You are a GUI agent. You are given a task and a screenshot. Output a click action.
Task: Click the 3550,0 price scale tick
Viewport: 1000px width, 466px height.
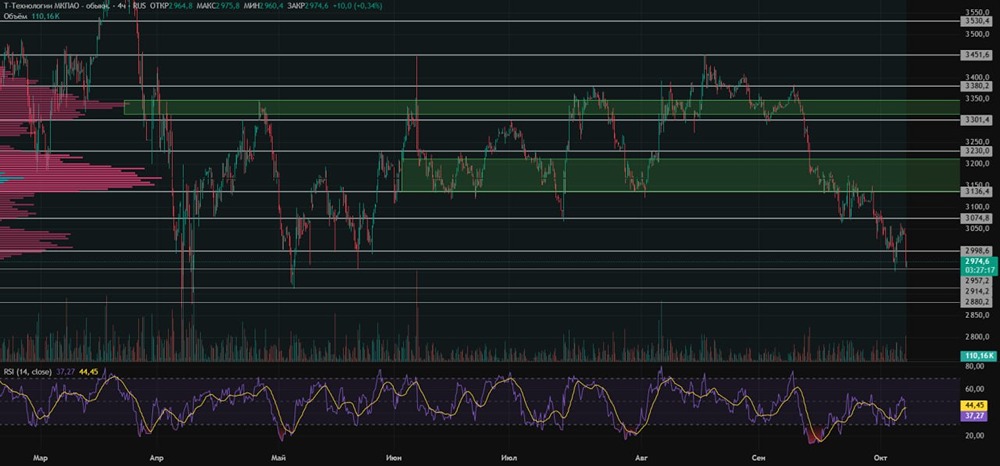click(x=977, y=12)
